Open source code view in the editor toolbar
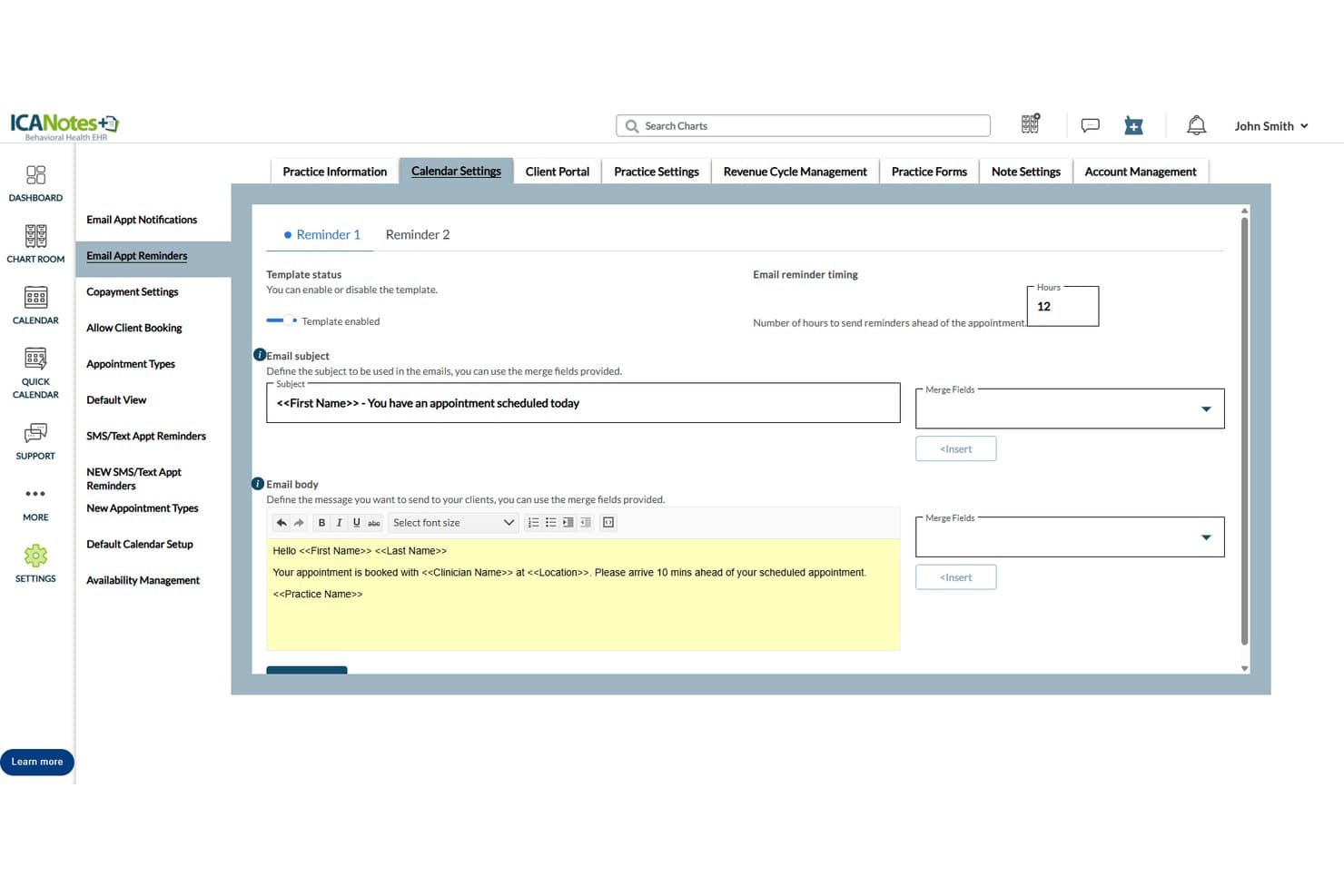The image size is (1344, 896). pos(608,523)
